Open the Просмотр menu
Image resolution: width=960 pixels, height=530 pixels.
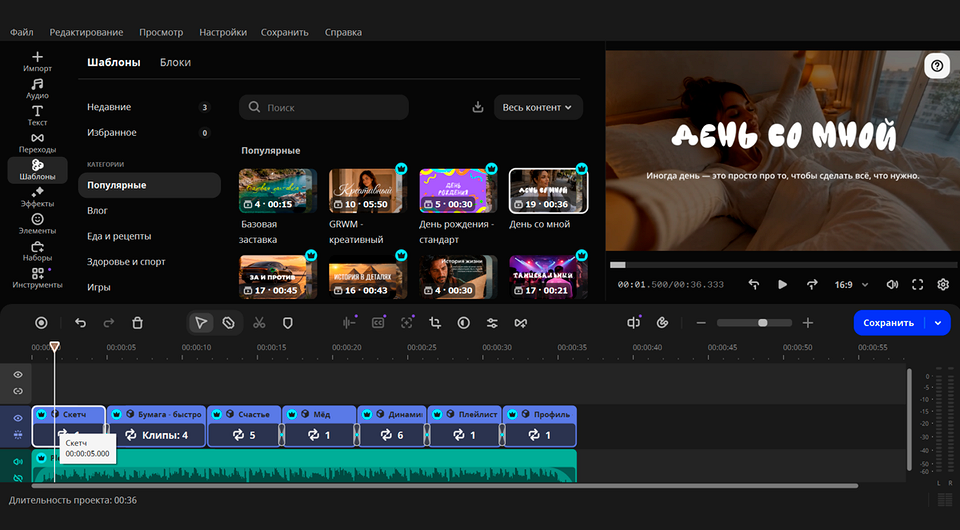tap(161, 32)
